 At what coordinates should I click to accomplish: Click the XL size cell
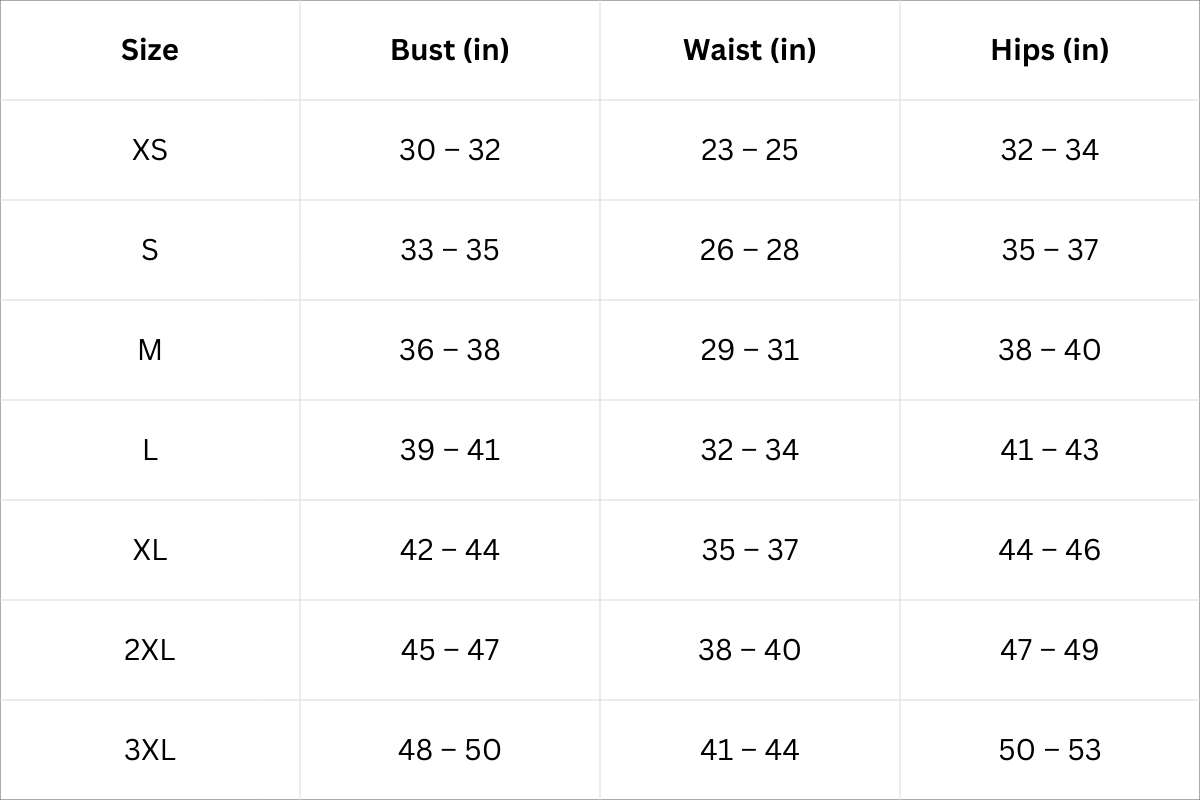[x=150, y=550]
